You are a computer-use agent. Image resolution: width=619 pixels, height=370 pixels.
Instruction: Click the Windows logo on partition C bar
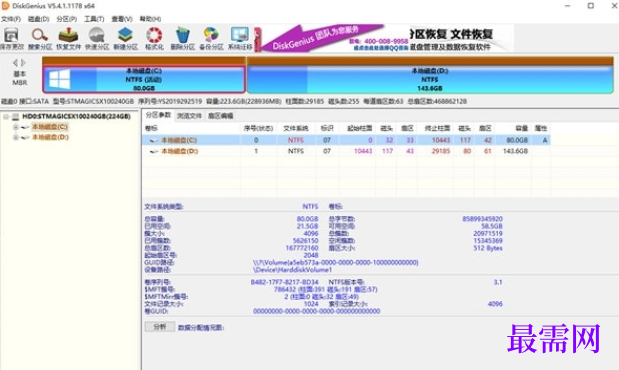60,79
